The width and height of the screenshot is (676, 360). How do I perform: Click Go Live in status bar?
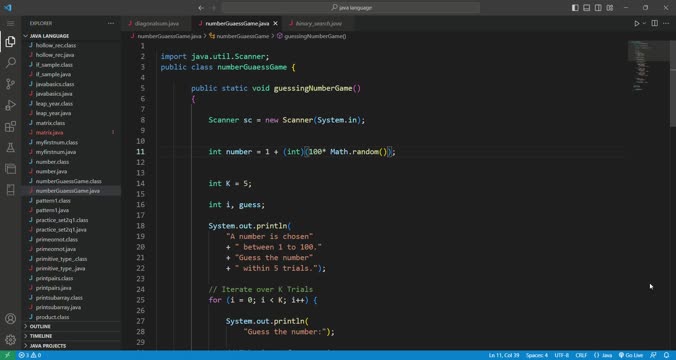(631, 355)
